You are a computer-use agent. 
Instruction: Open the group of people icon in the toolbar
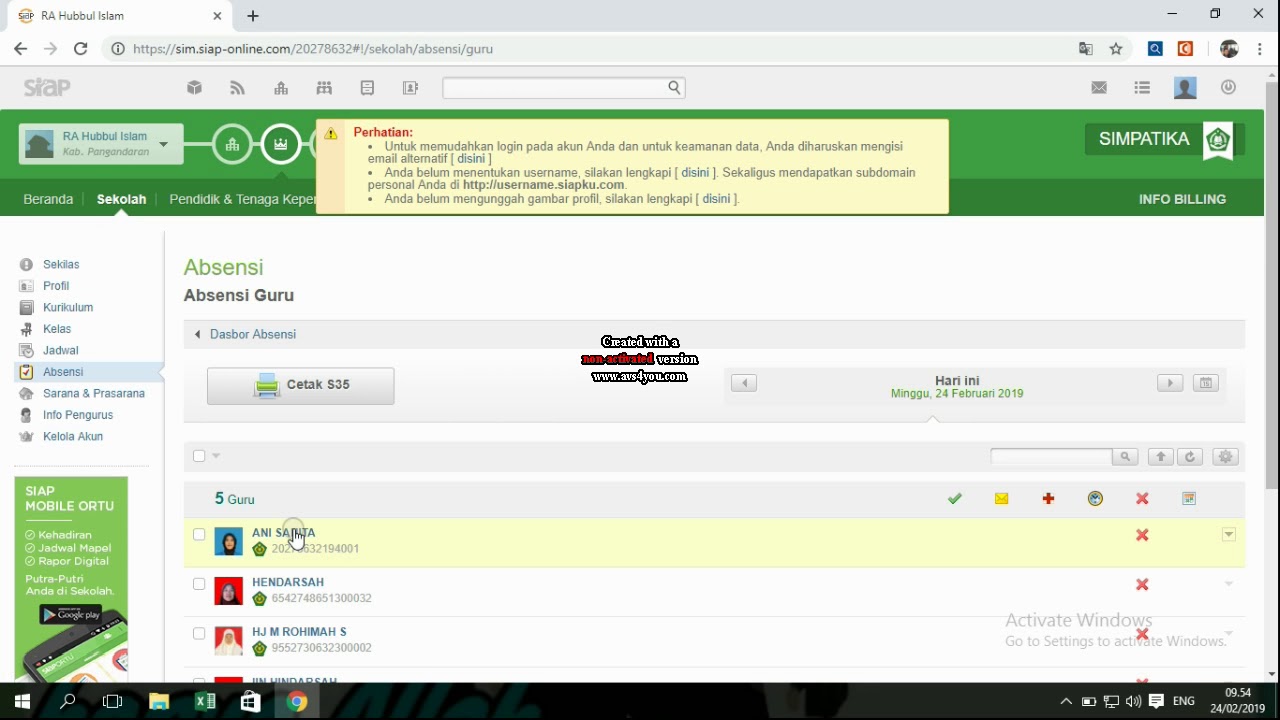(x=324, y=88)
